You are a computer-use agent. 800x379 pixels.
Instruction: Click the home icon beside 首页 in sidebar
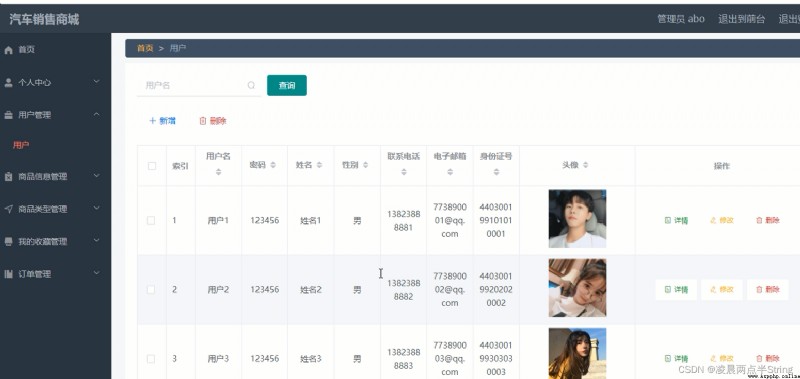click(8, 50)
